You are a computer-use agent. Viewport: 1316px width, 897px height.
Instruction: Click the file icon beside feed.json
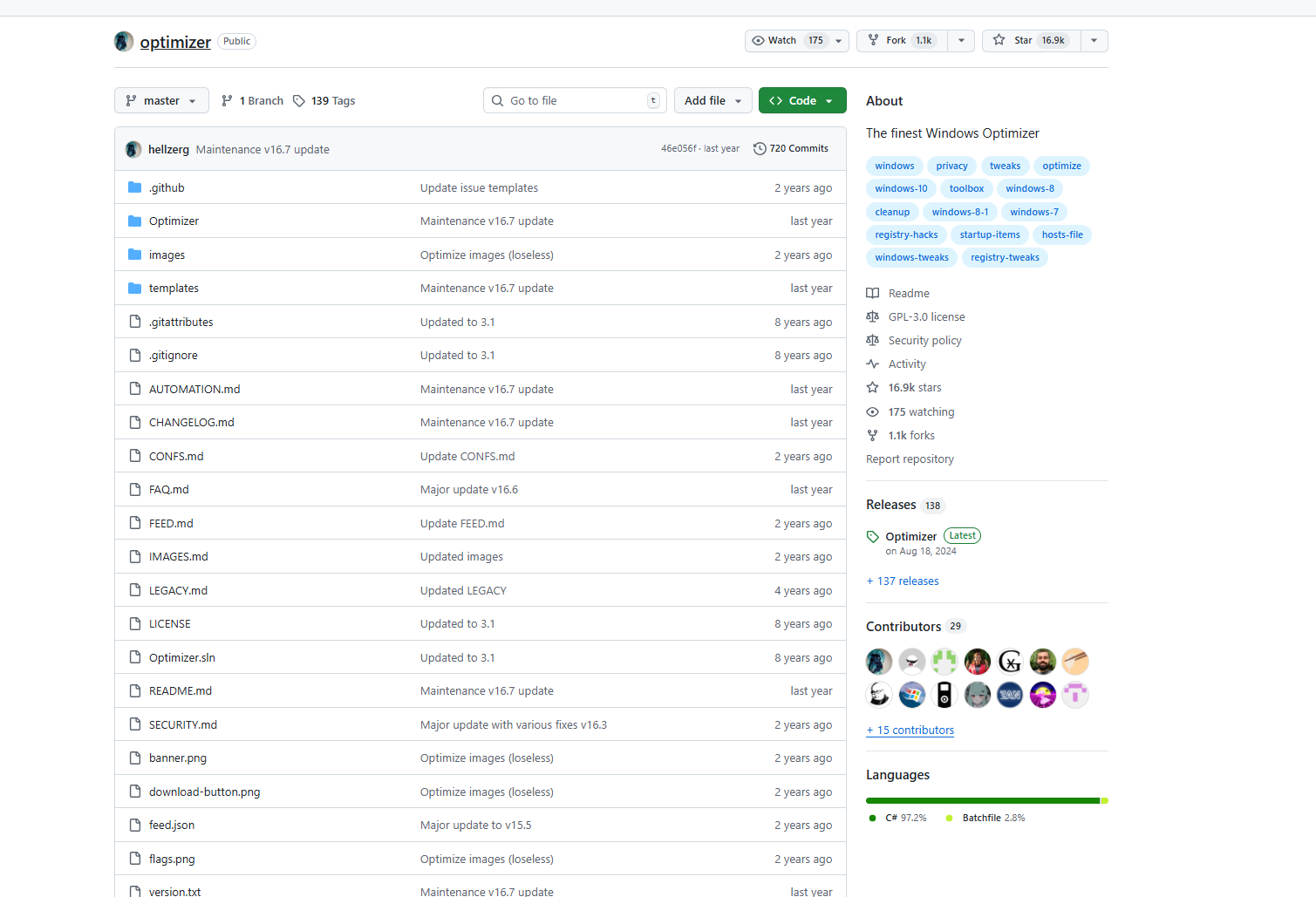[134, 825]
